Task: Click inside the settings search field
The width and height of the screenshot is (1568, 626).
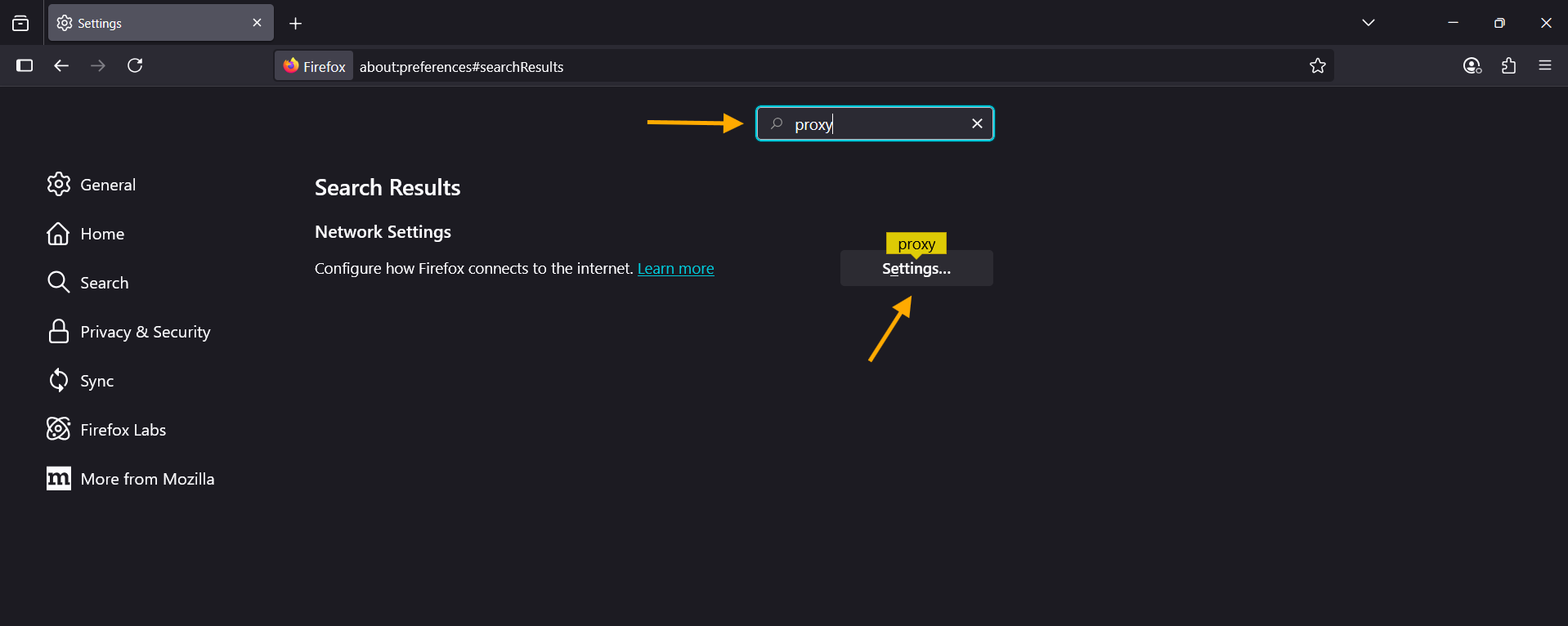Action: tap(875, 123)
